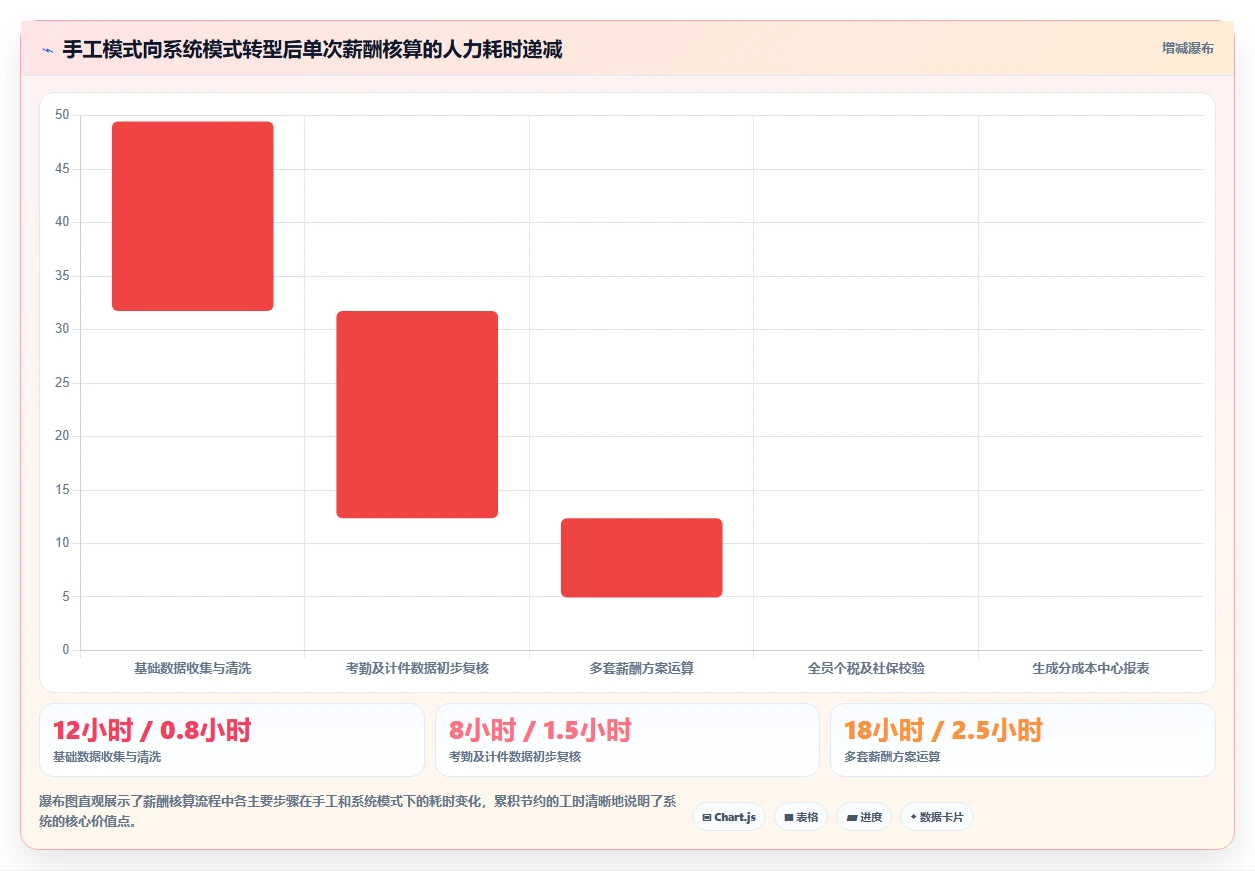Click the Chart.js tag chip
The image size is (1255, 871).
[x=729, y=817]
